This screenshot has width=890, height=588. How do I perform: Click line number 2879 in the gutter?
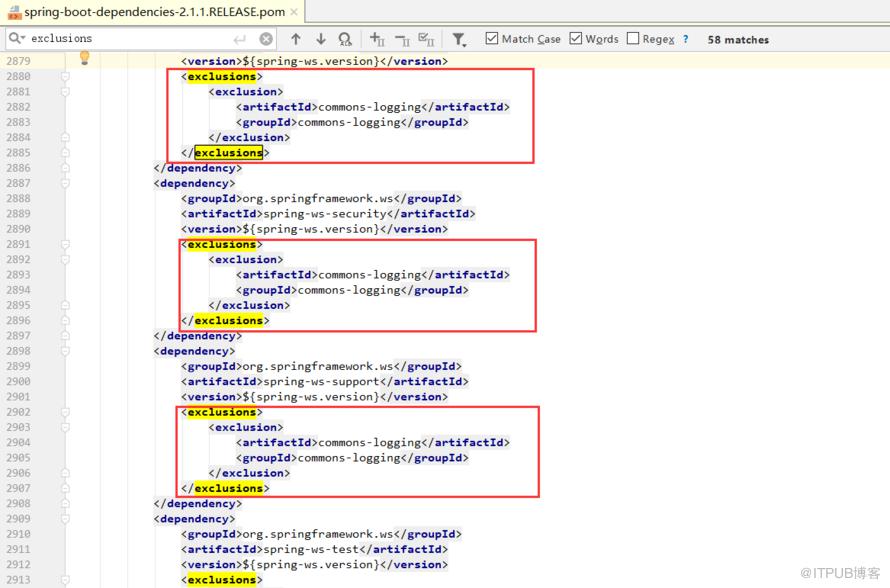point(19,61)
